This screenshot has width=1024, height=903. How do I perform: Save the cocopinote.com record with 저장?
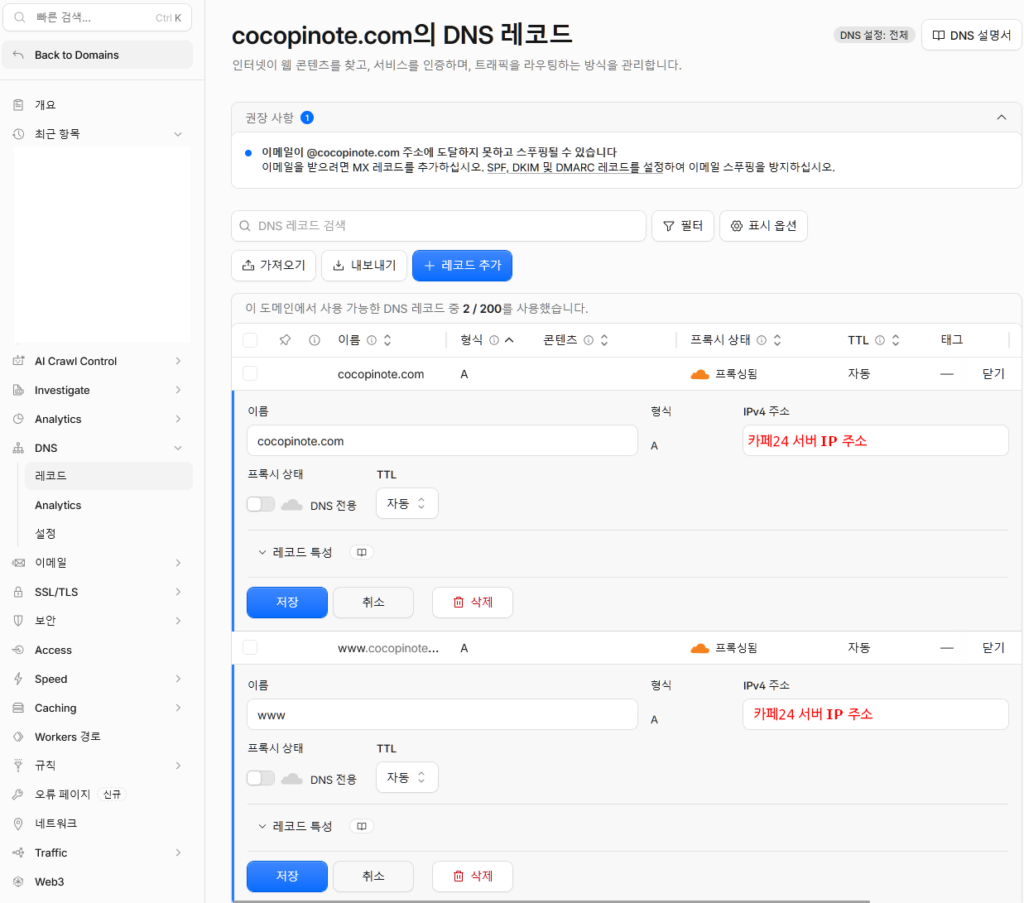coord(287,602)
